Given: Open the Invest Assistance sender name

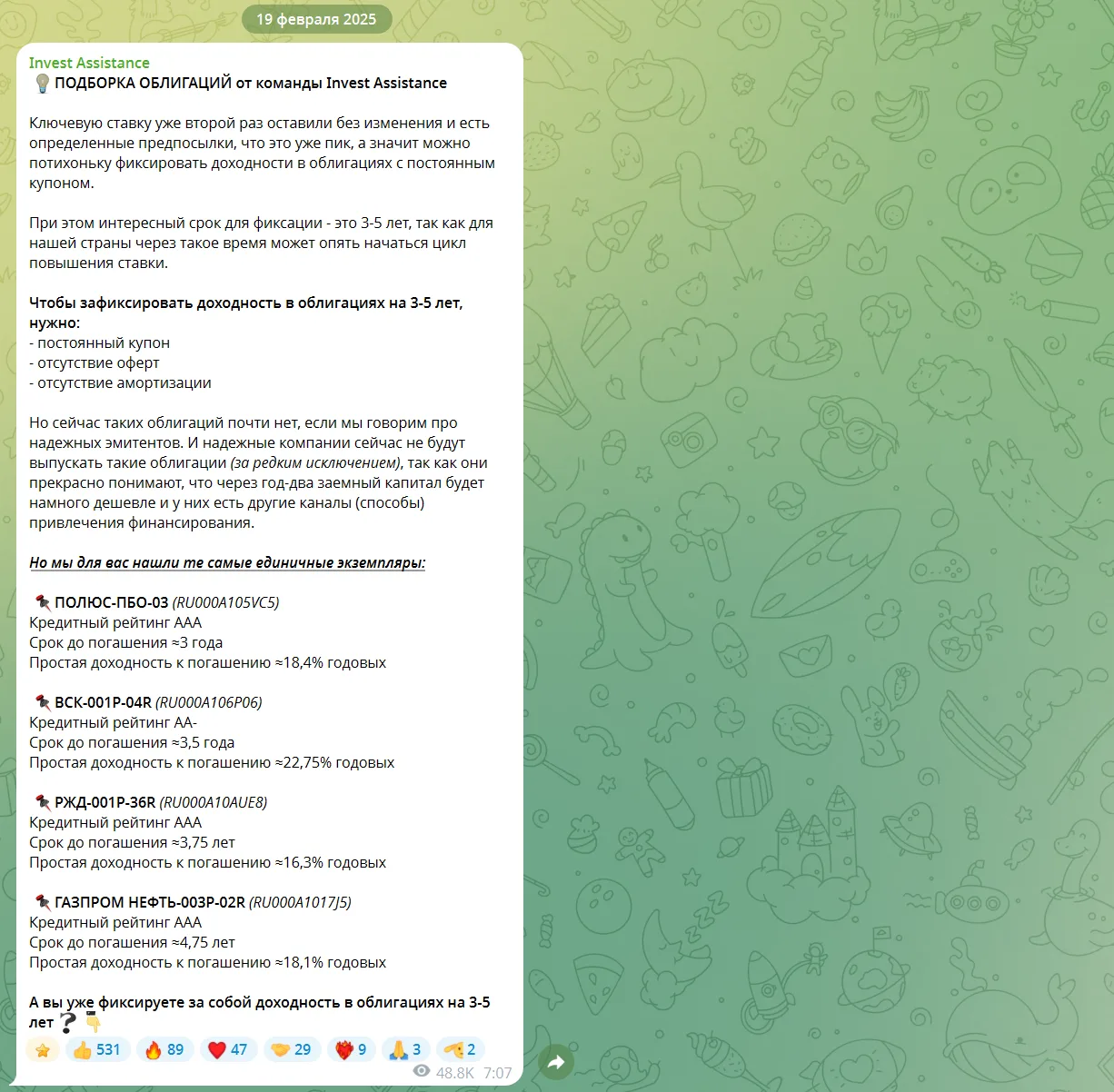Looking at the screenshot, I should pos(89,63).
